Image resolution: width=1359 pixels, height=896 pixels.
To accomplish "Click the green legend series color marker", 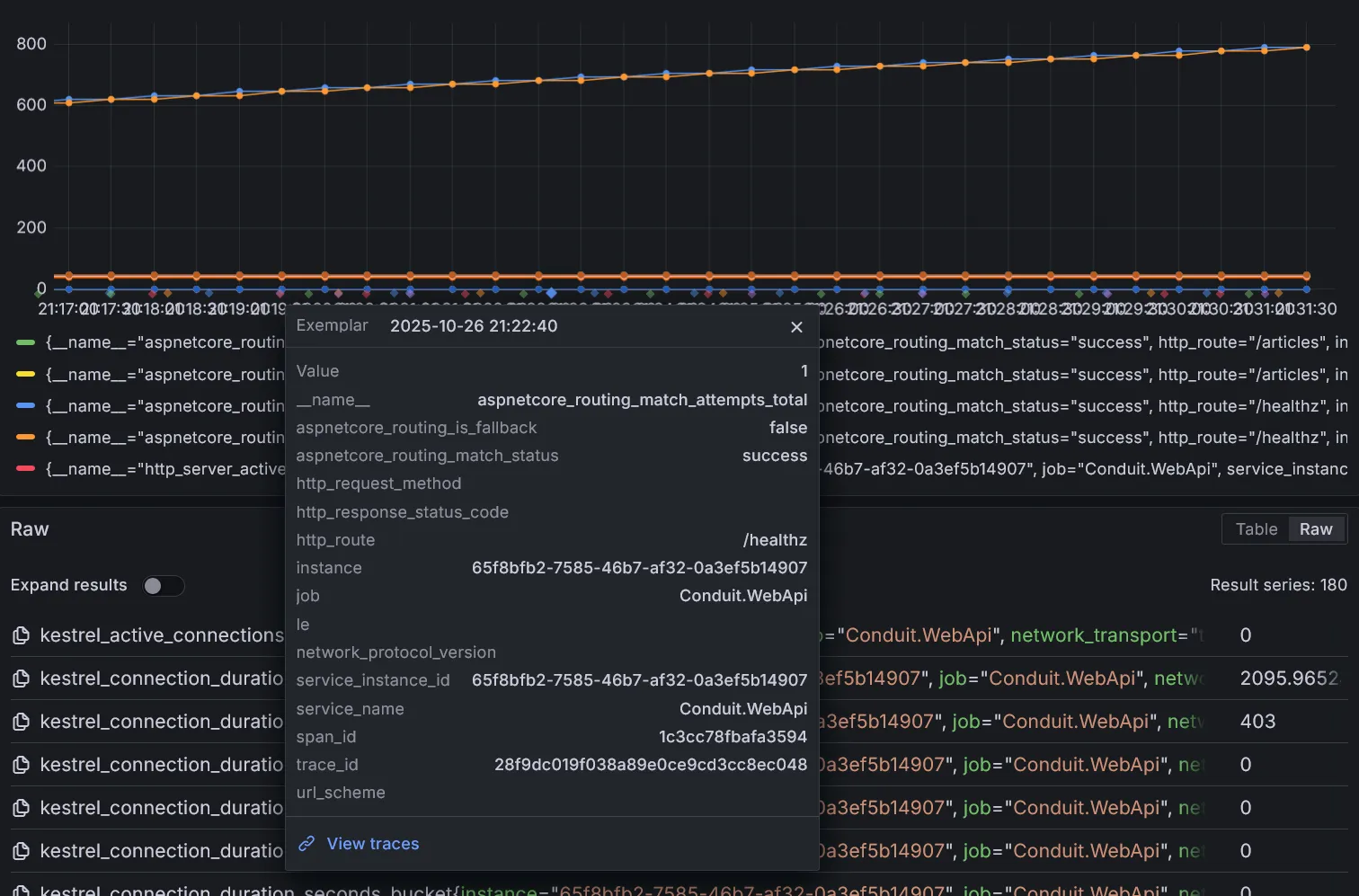I will point(26,342).
